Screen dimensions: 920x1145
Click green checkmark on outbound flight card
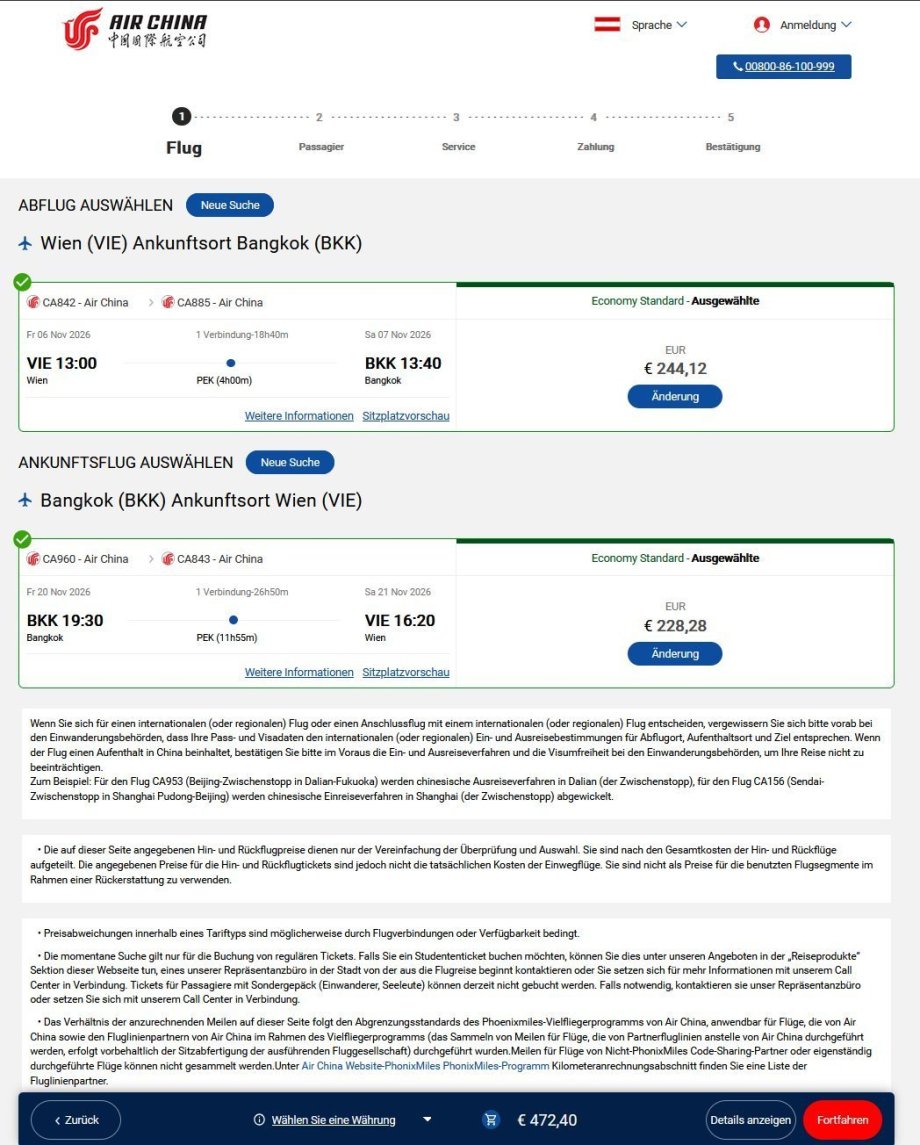[x=23, y=281]
